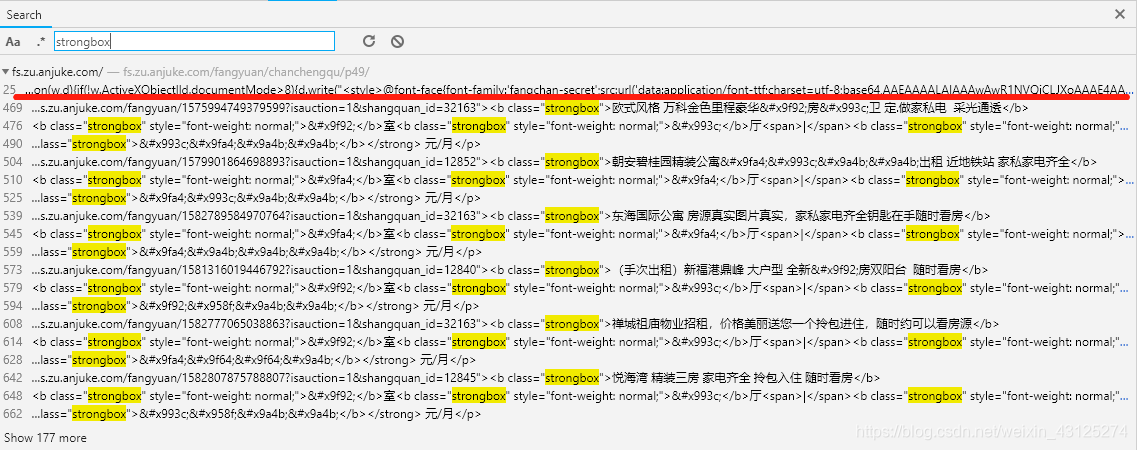Open the result on line 642
The image size is (1137, 450).
point(568,378)
